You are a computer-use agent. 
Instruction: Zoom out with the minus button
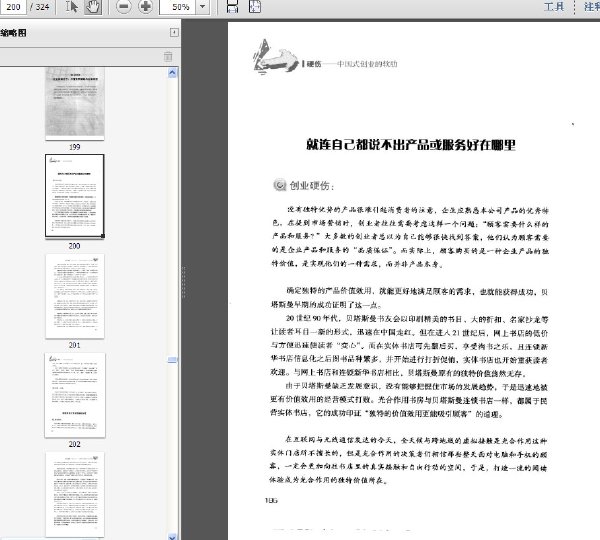(123, 7)
